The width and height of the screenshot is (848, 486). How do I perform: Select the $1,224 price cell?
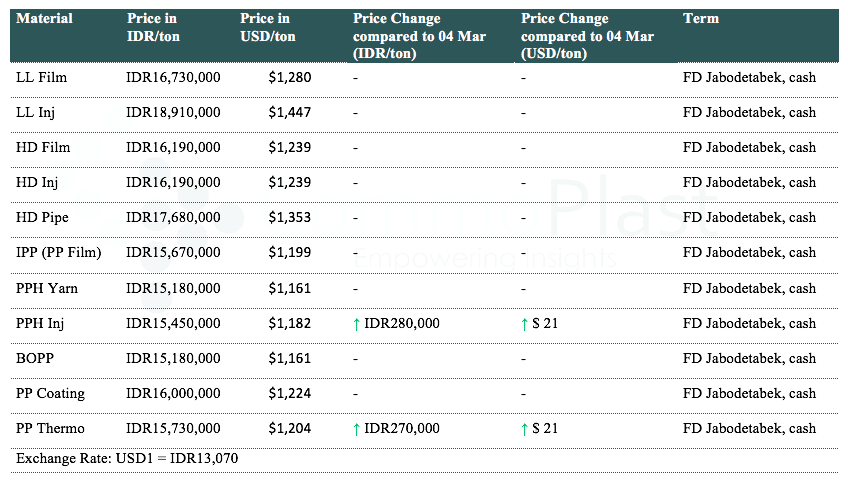[290, 393]
